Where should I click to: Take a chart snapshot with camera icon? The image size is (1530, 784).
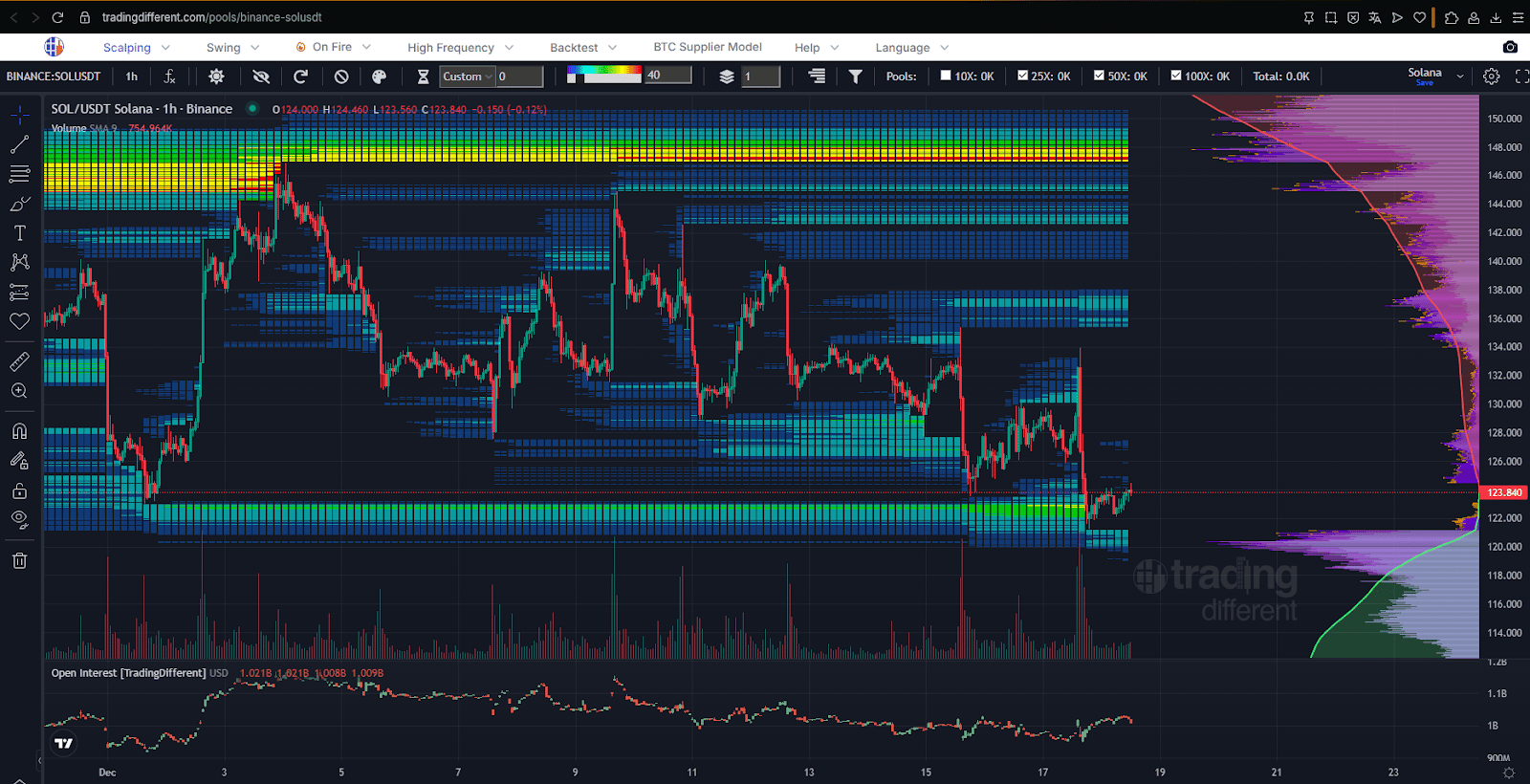click(x=1510, y=47)
